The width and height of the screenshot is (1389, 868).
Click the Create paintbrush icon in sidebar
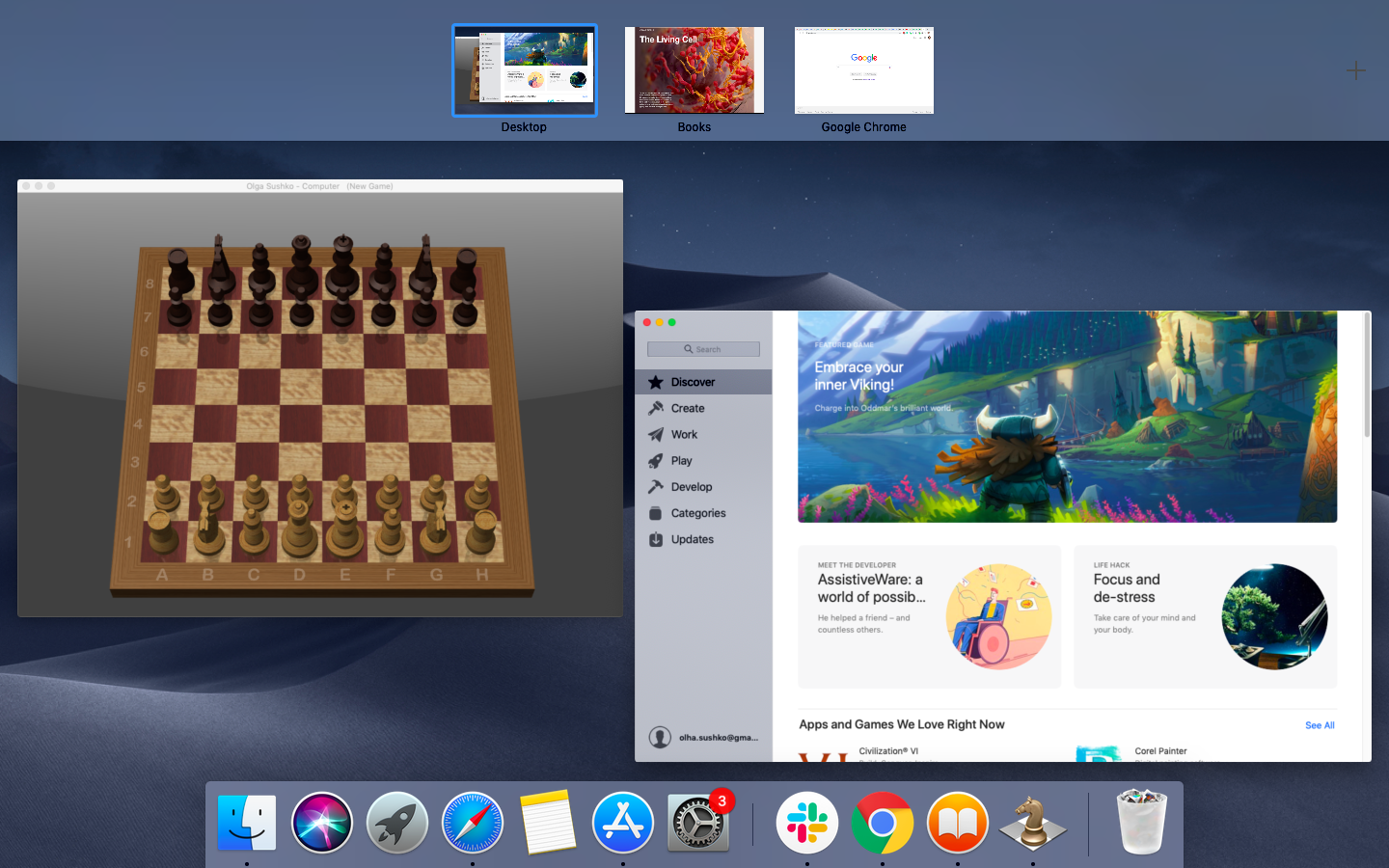[656, 408]
